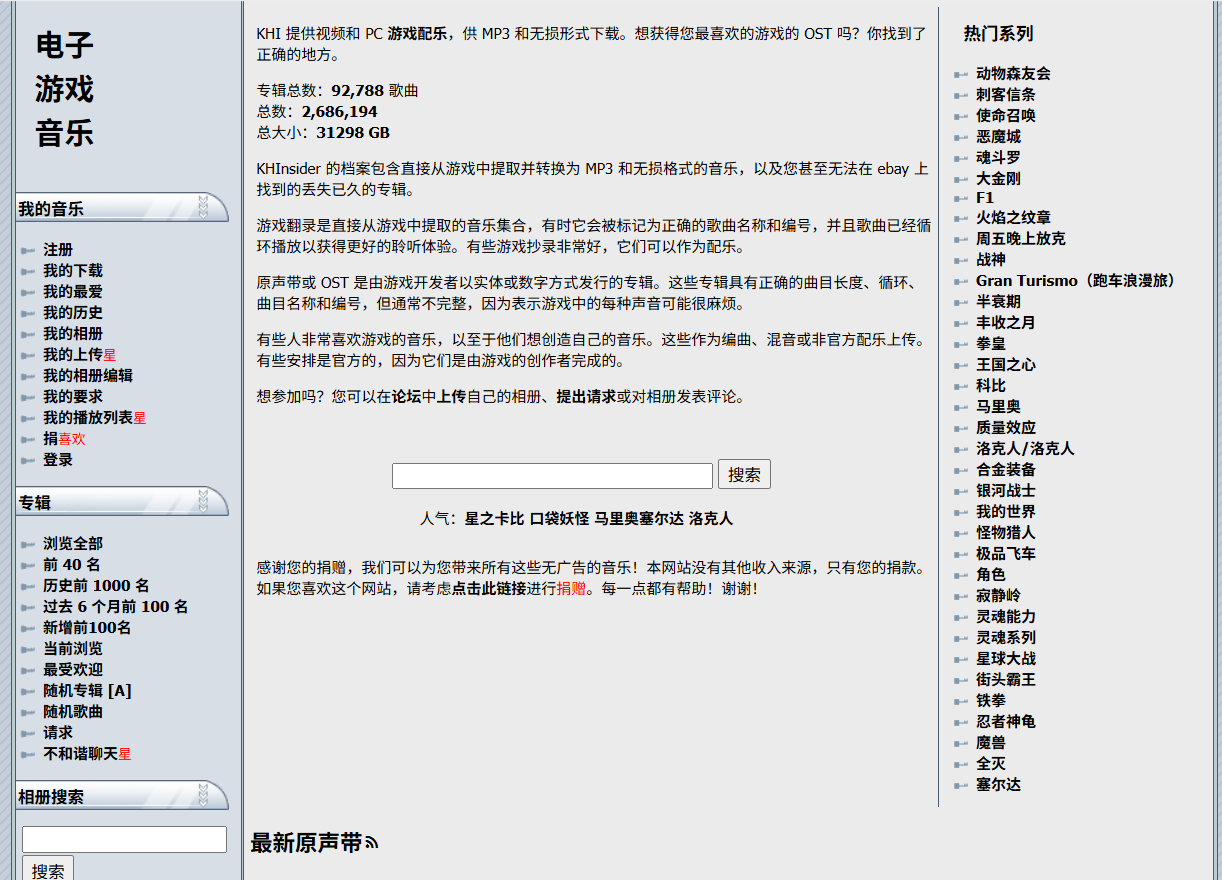The image size is (1222, 880).
Task: Select 星之卡比 from the popular searches
Action: (494, 519)
